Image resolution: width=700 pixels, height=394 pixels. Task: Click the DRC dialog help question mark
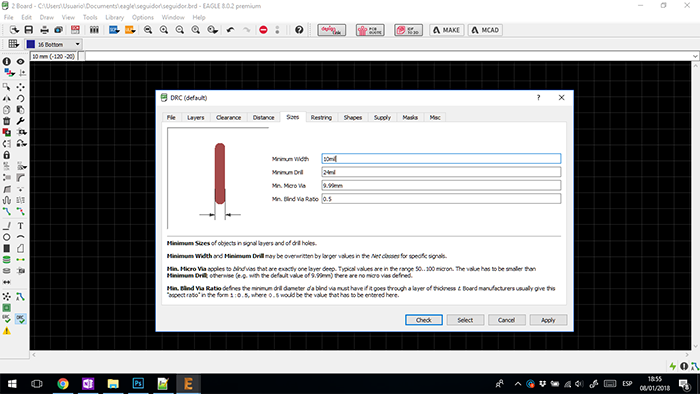(x=538, y=97)
